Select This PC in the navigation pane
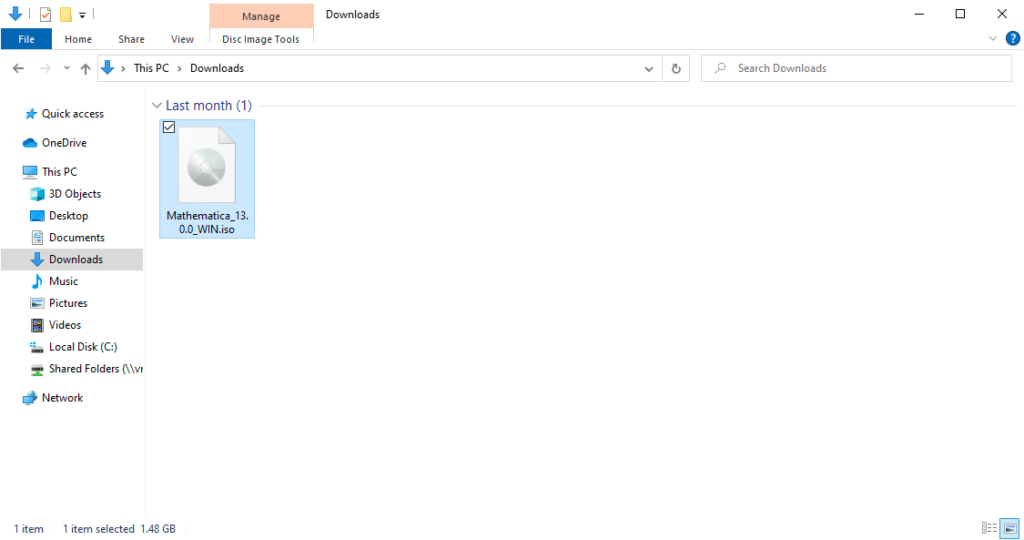The height and width of the screenshot is (540, 1024). click(x=59, y=172)
